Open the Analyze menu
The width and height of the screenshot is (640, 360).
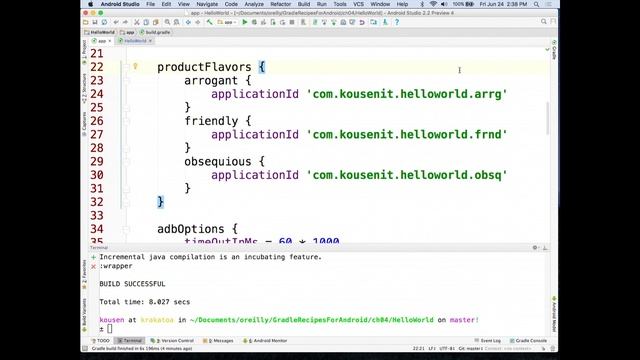pyautogui.click(x=254, y=4)
